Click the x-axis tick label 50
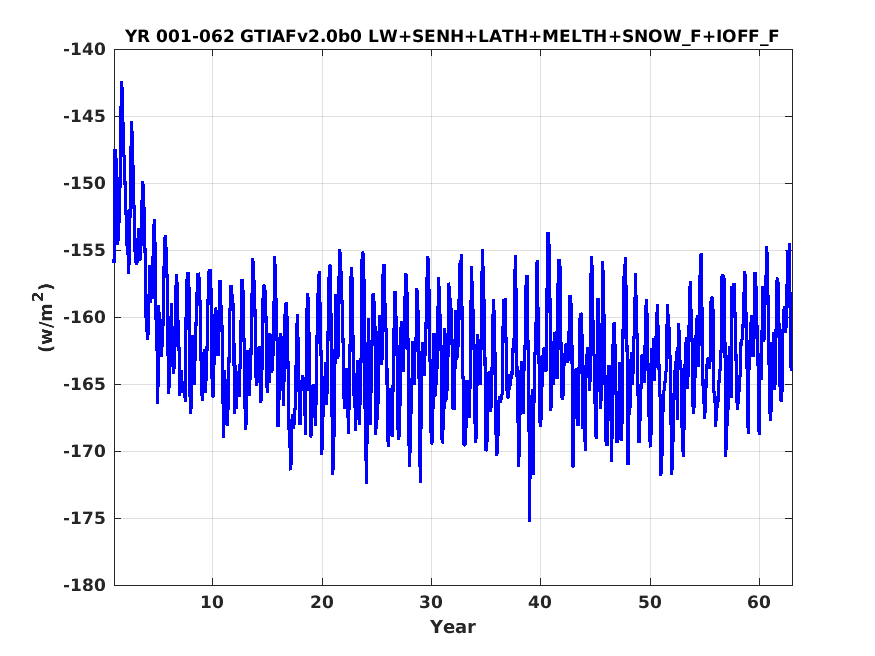The height and width of the screenshot is (656, 875). [x=650, y=602]
